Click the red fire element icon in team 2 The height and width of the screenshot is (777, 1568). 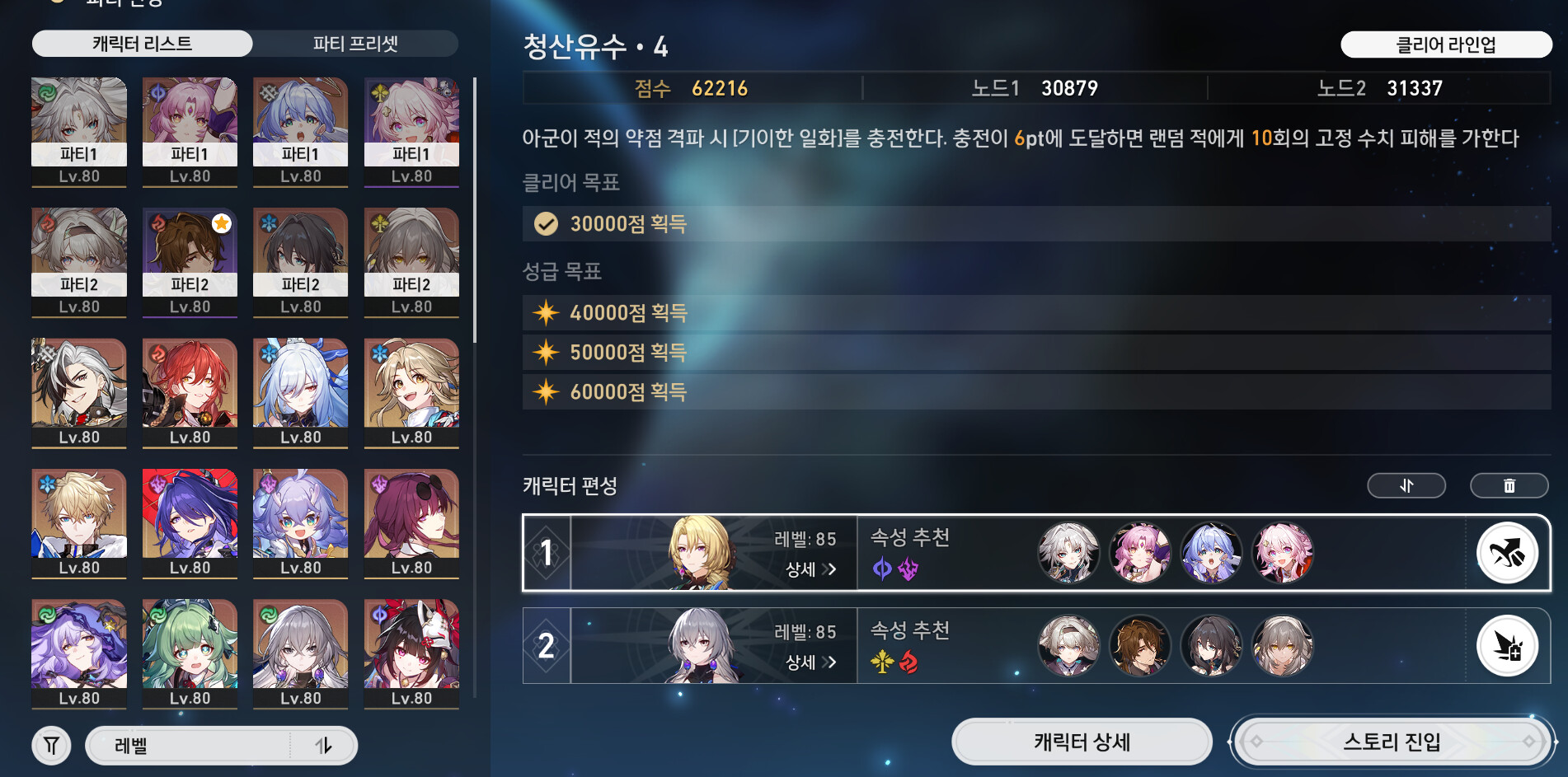[908, 662]
